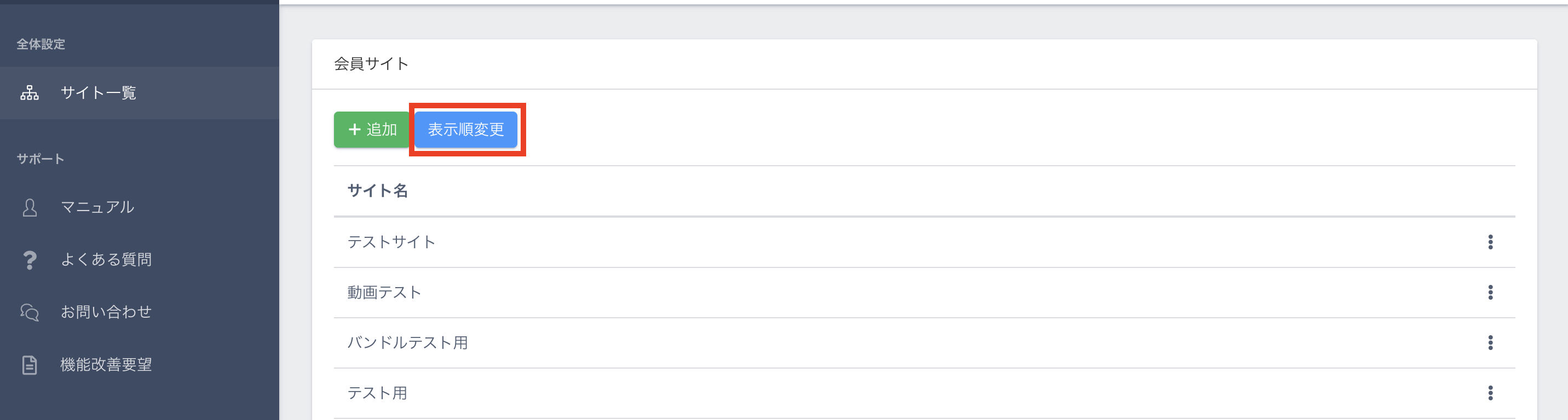Click the テストサイト site row name
The height and width of the screenshot is (420, 1568).
pos(391,242)
